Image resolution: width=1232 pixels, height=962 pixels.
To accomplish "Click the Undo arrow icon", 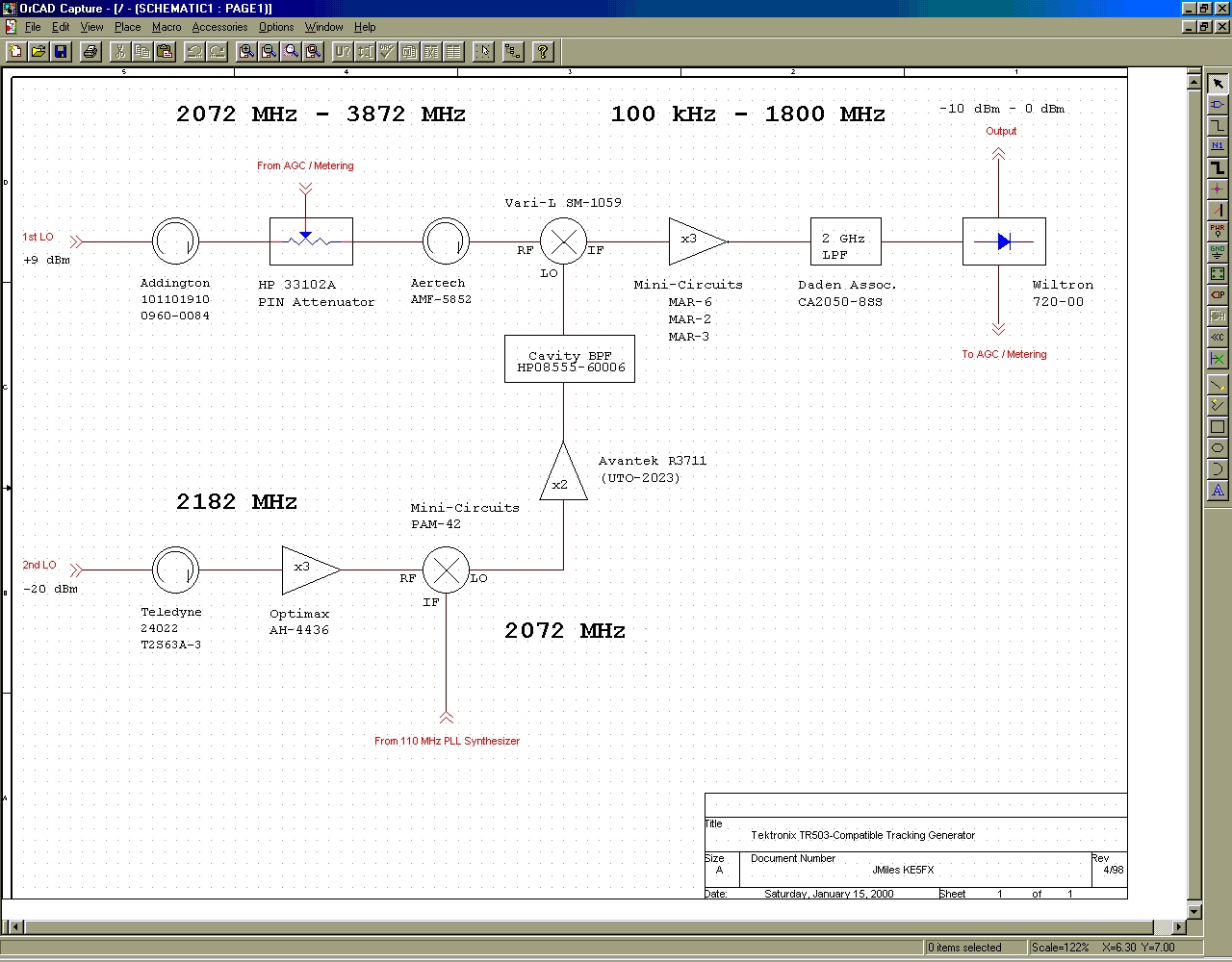I will 194,51.
